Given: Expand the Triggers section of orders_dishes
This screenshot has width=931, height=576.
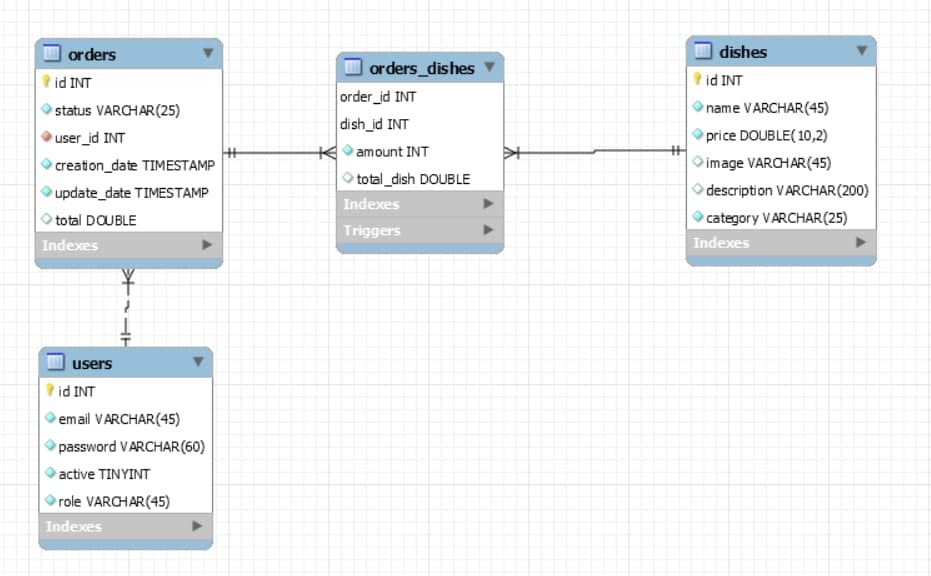Looking at the screenshot, I should 488,230.
